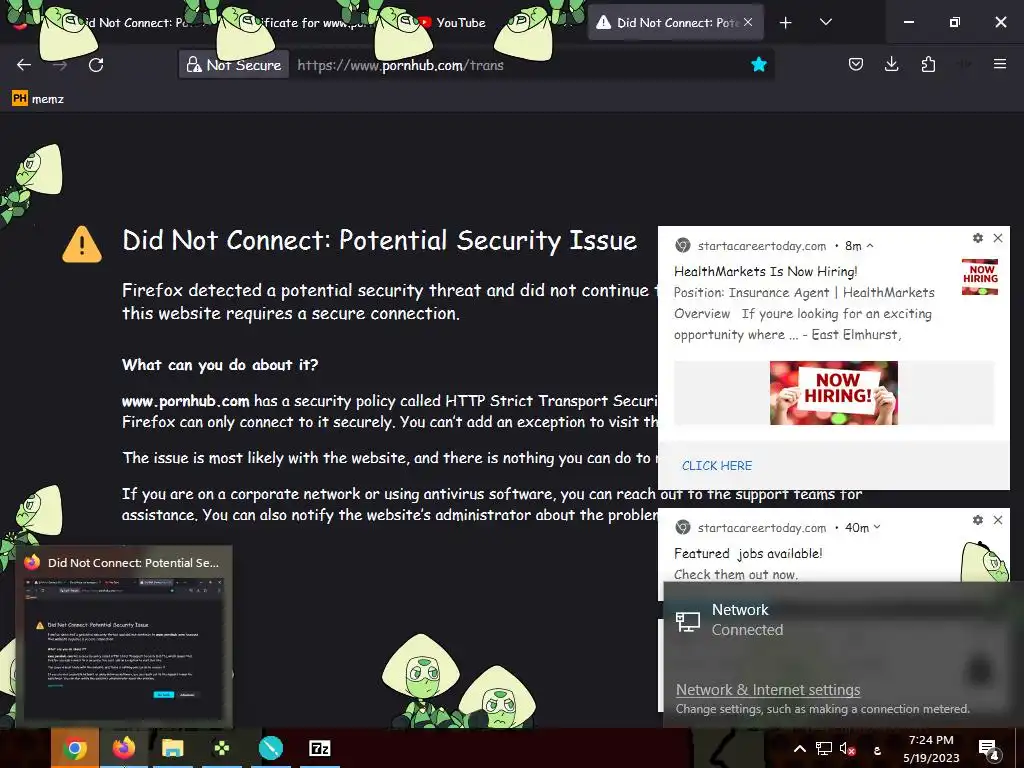This screenshot has width=1024, height=768.
Task: Open the Not Secure site information padlock
Action: [x=234, y=65]
